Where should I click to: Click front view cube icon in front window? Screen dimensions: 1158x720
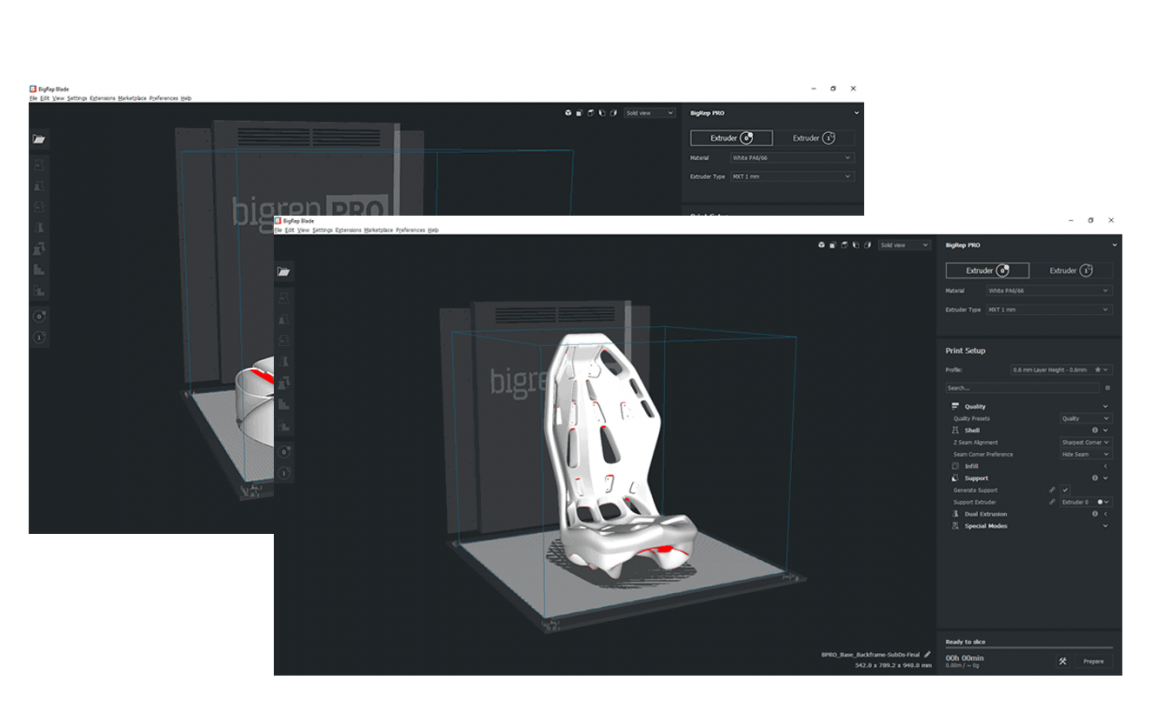(x=832, y=245)
